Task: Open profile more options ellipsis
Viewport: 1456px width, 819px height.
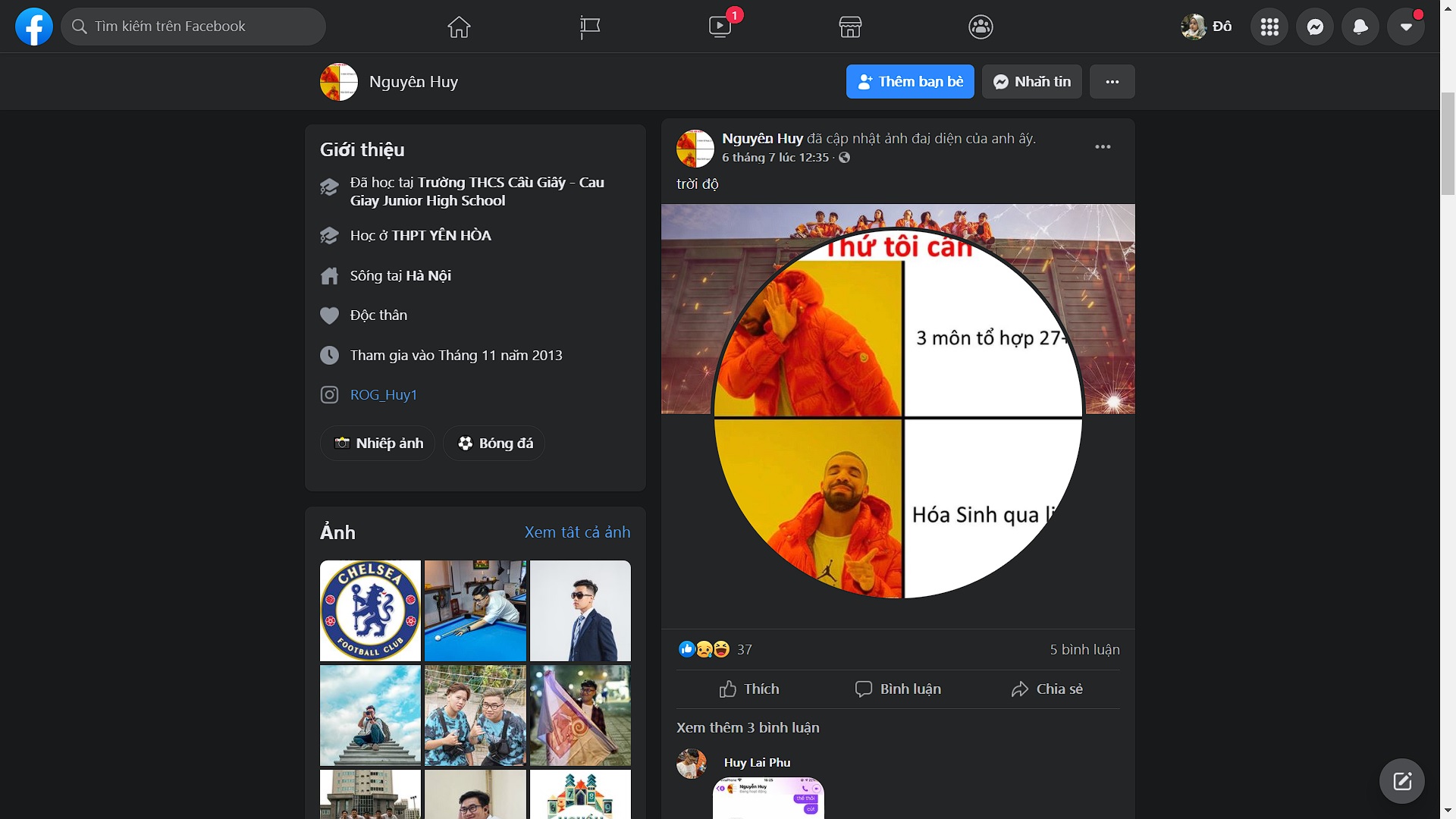Action: pos(1112,81)
